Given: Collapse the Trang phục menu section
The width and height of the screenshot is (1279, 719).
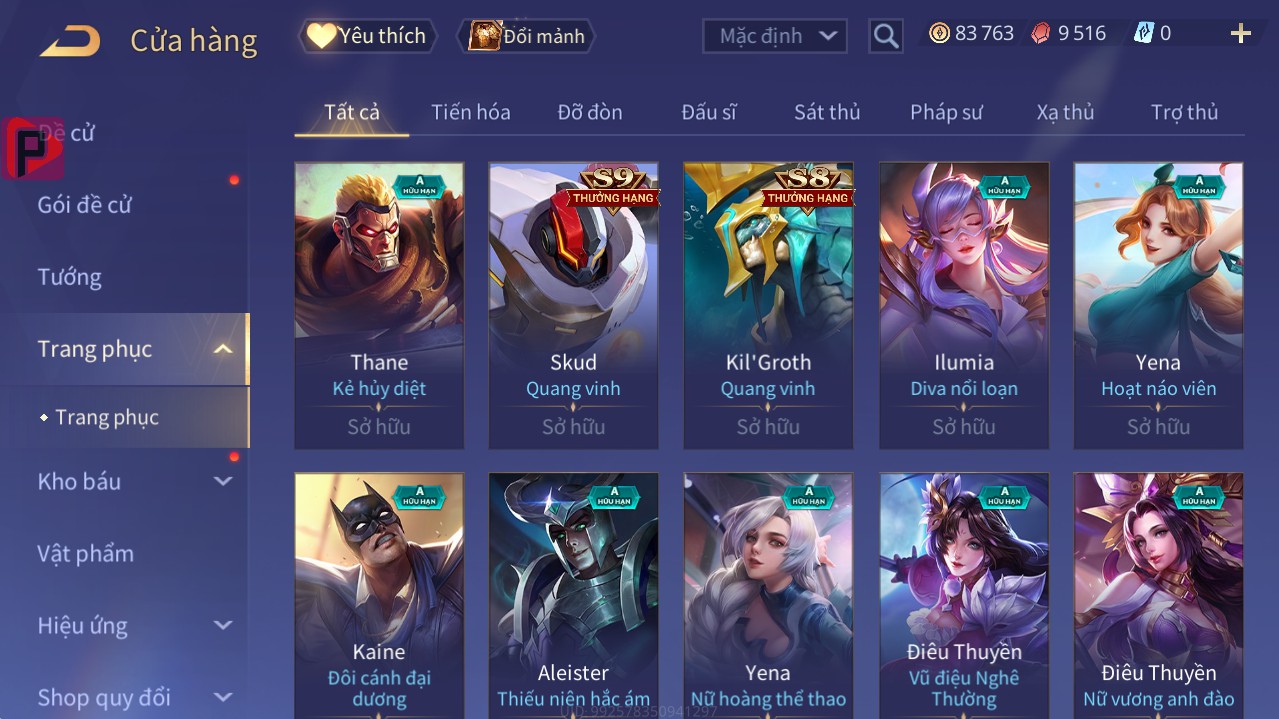Looking at the screenshot, I should 223,349.
